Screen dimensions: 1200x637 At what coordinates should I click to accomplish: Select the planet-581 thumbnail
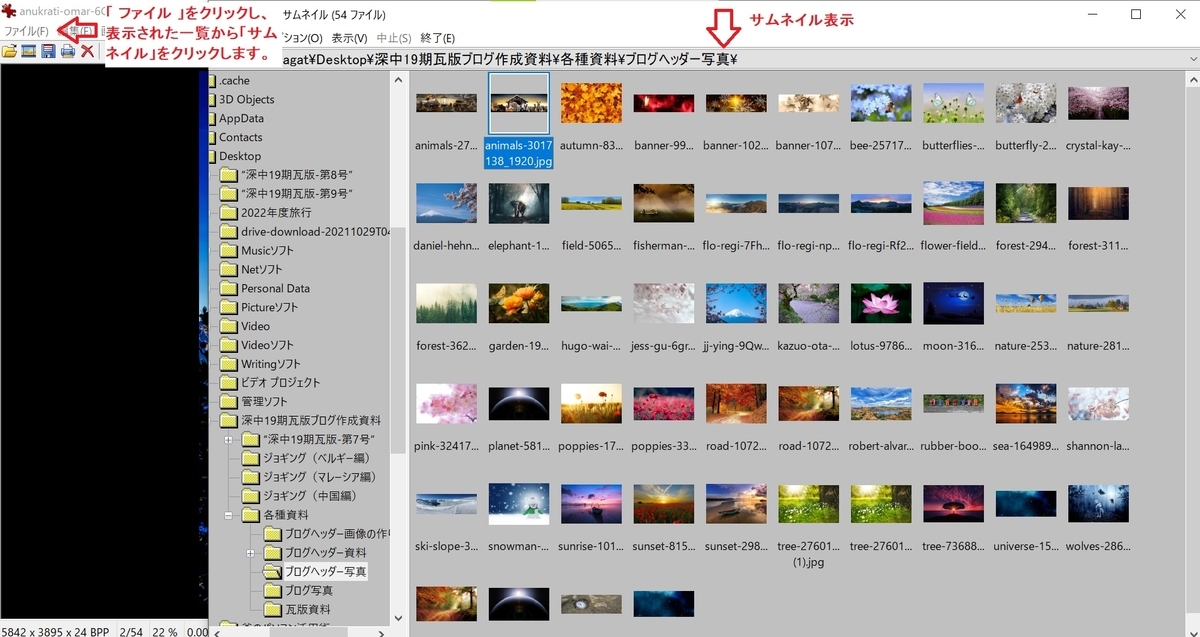pyautogui.click(x=518, y=404)
